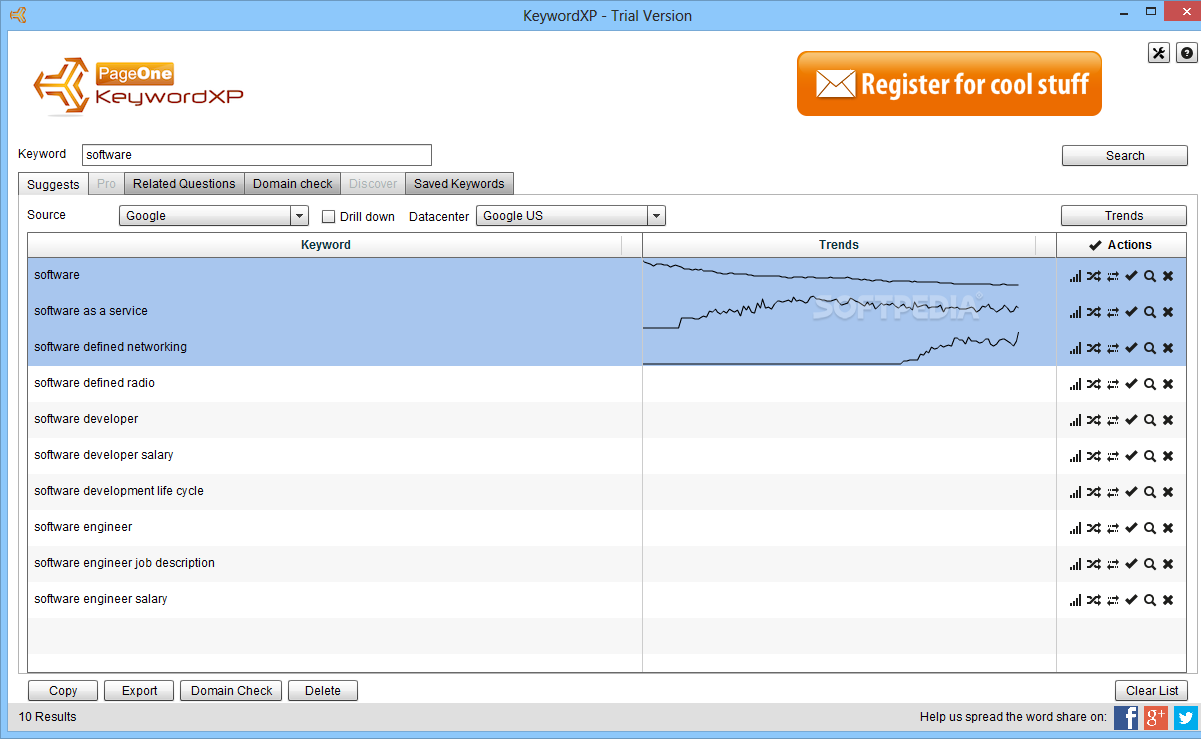The width and height of the screenshot is (1201, 739).
Task: Switch to the Suggests tab
Action: (x=53, y=184)
